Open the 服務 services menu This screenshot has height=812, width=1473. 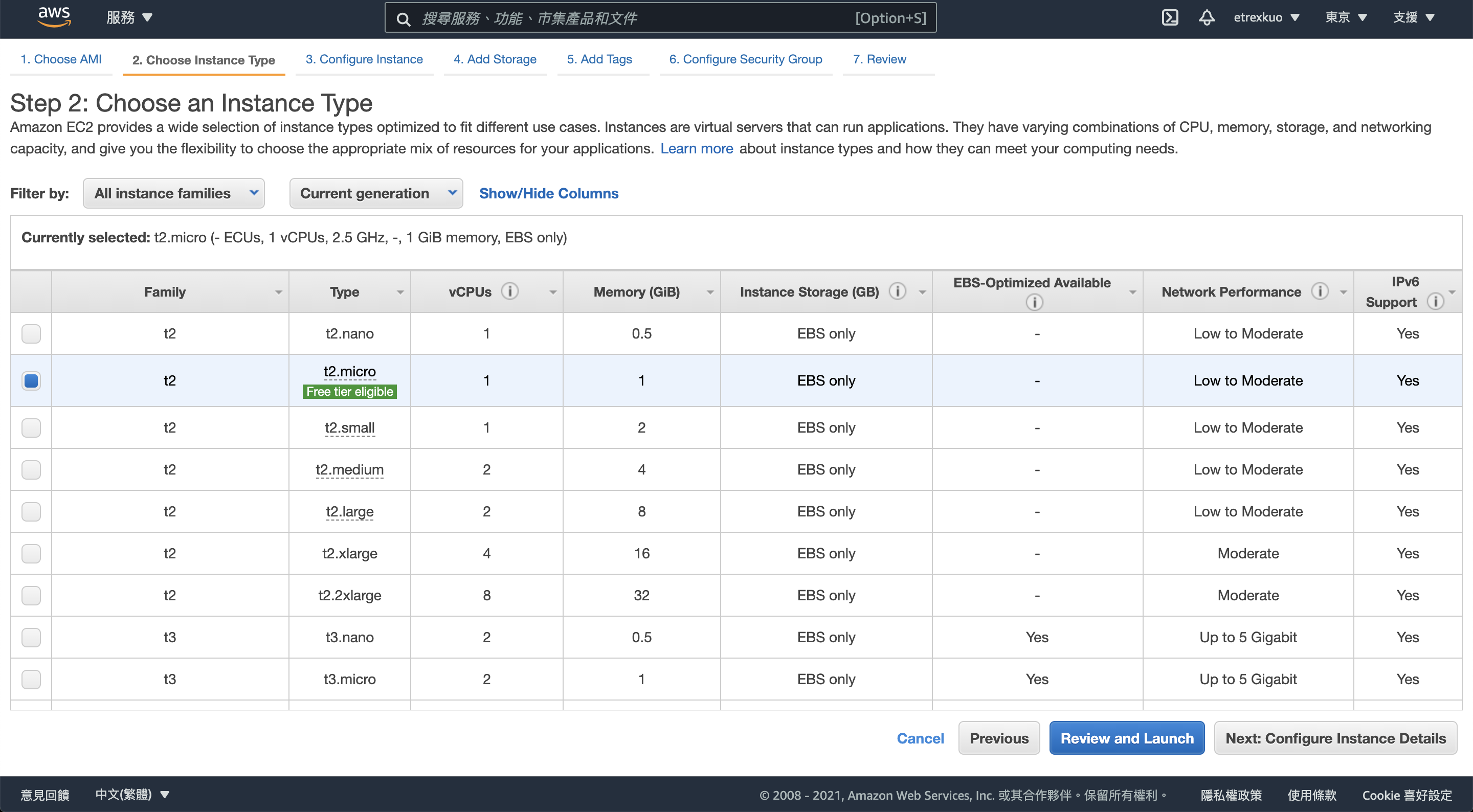coord(129,18)
